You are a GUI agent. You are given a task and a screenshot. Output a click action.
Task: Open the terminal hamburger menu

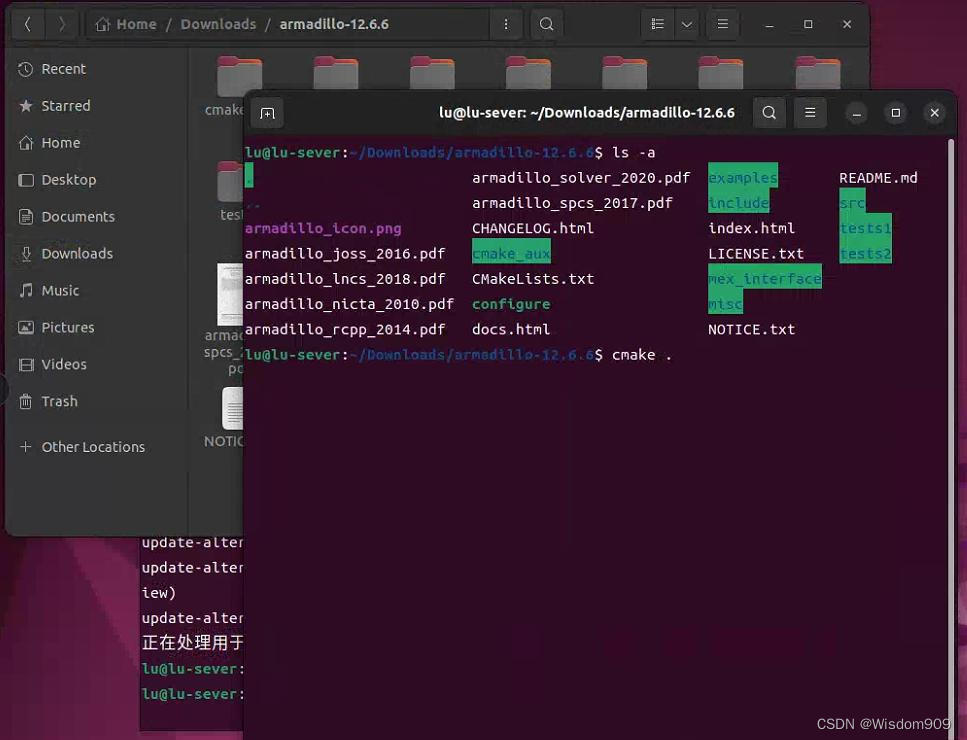pos(809,113)
